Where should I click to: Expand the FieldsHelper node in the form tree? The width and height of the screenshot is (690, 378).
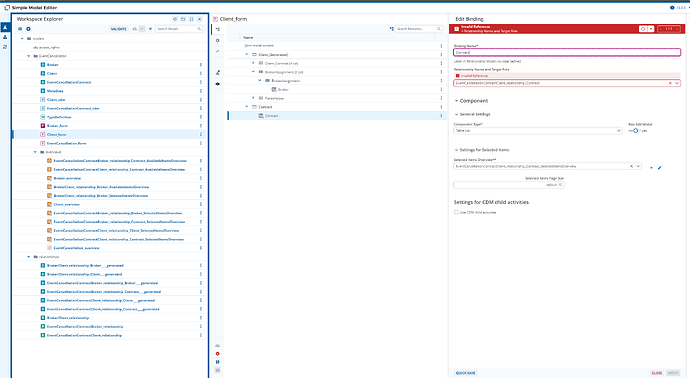click(253, 98)
